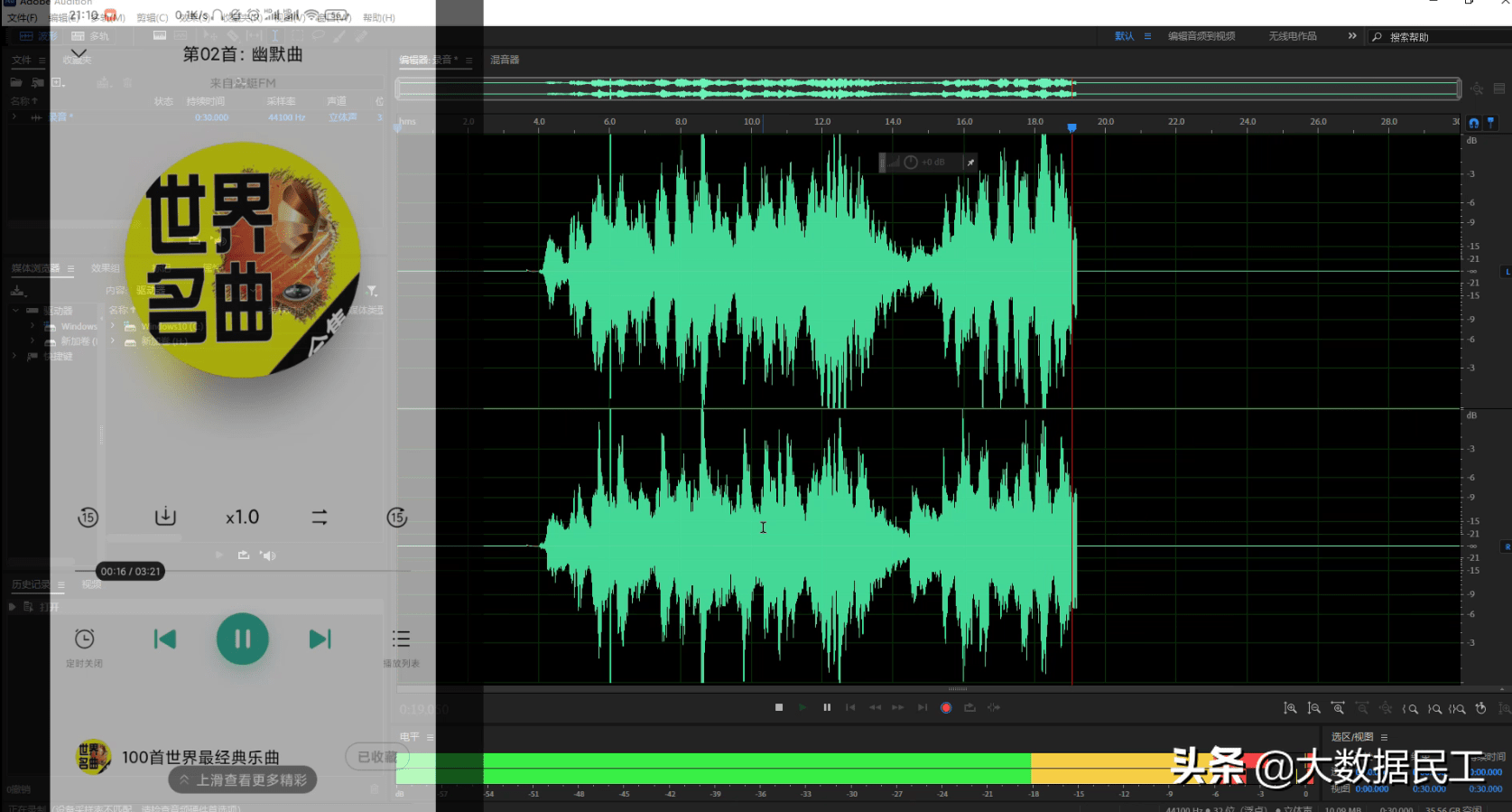This screenshot has width=1512, height=812.
Task: Zoom in amplitude in Audition editor
Action: (x=1290, y=708)
